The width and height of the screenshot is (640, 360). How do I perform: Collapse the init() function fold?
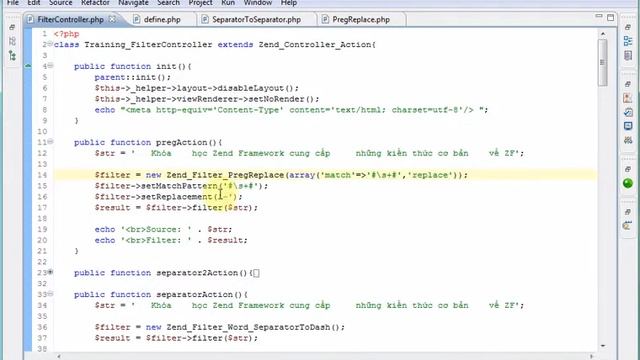(51, 65)
